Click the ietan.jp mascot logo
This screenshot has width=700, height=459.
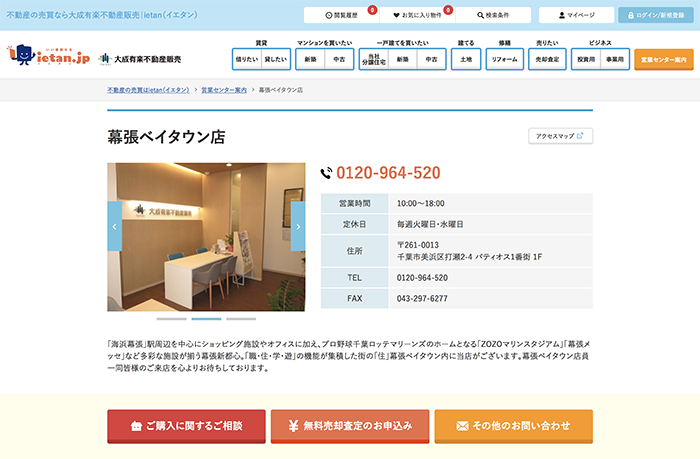pyautogui.click(x=48, y=55)
